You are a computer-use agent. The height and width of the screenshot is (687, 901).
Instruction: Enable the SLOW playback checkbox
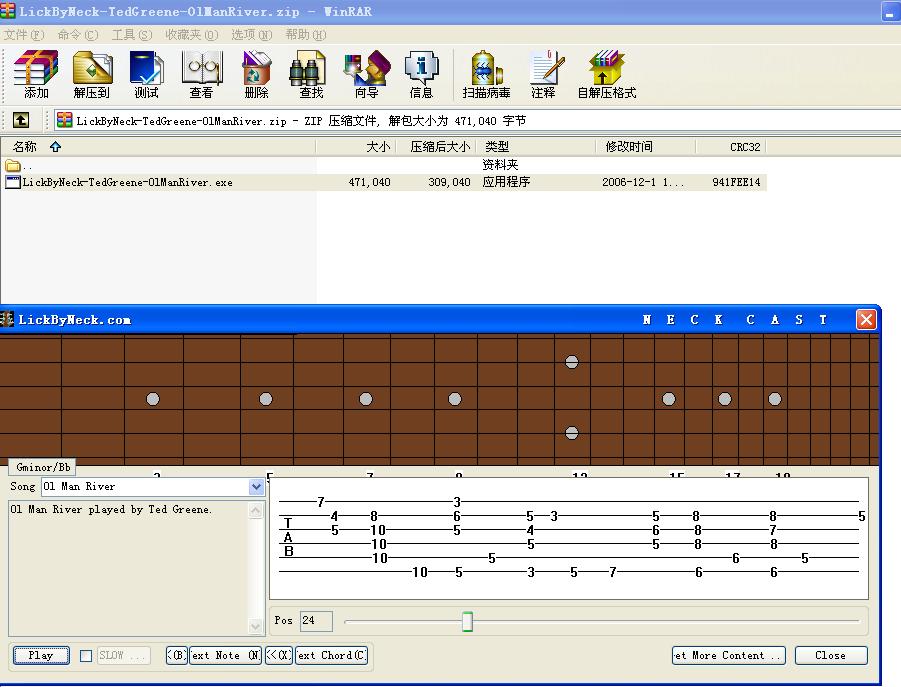point(86,656)
